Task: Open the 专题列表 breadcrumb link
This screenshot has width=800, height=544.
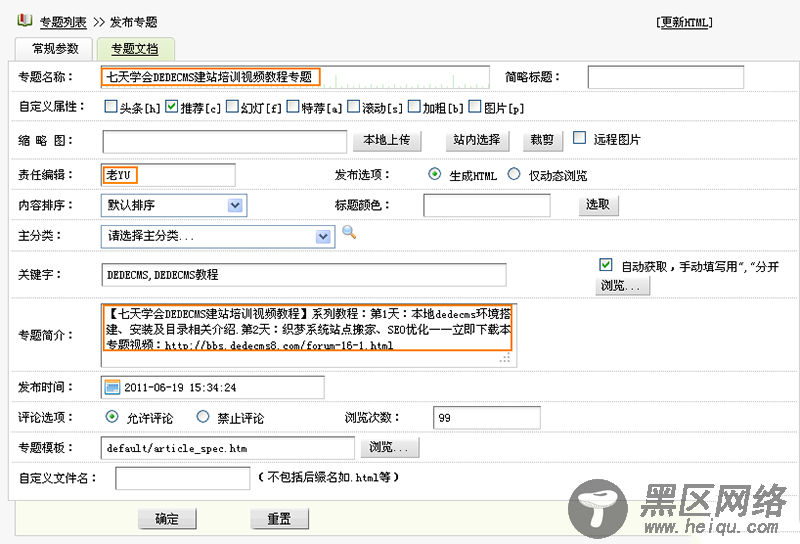Action: click(63, 22)
